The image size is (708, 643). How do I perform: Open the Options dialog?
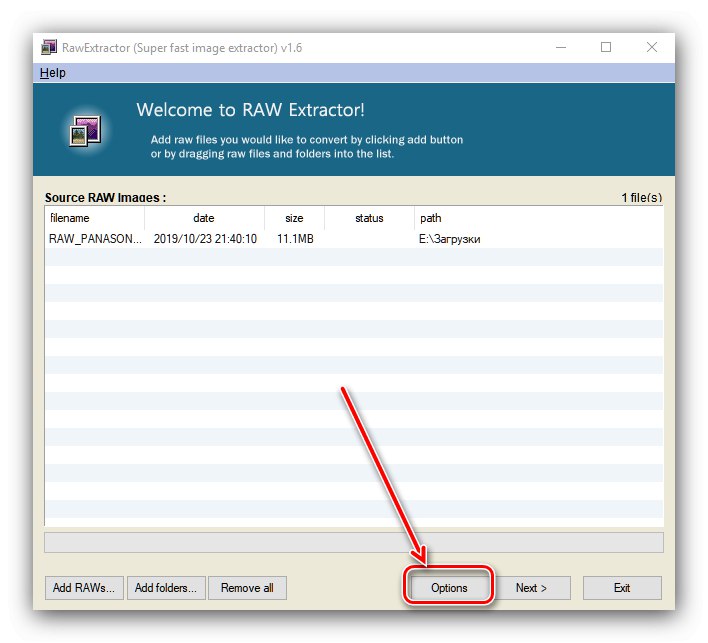[x=449, y=587]
